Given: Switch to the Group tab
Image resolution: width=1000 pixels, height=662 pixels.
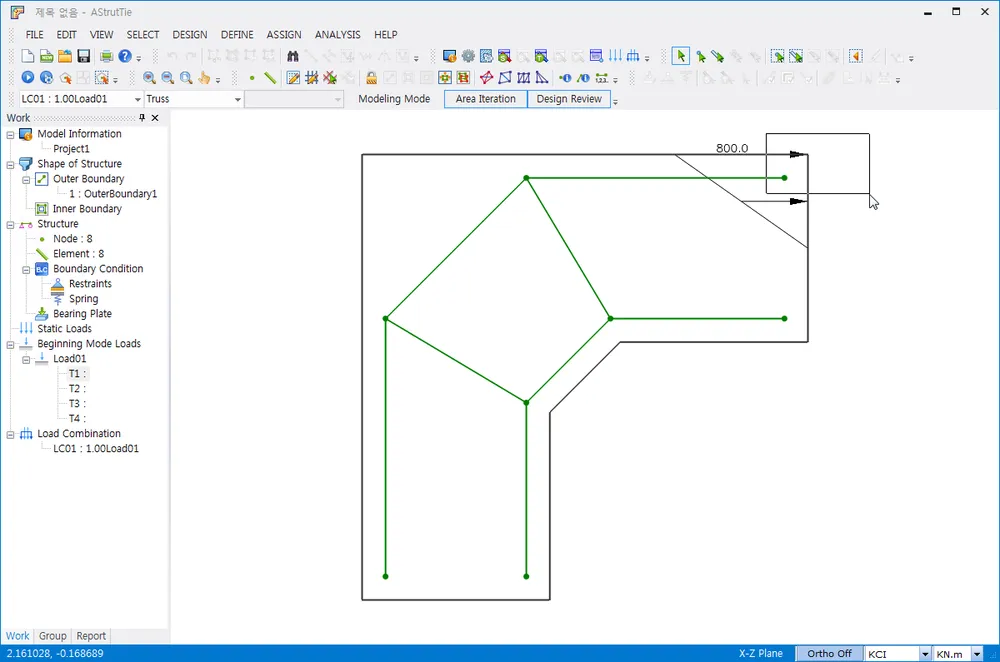Looking at the screenshot, I should coord(52,636).
